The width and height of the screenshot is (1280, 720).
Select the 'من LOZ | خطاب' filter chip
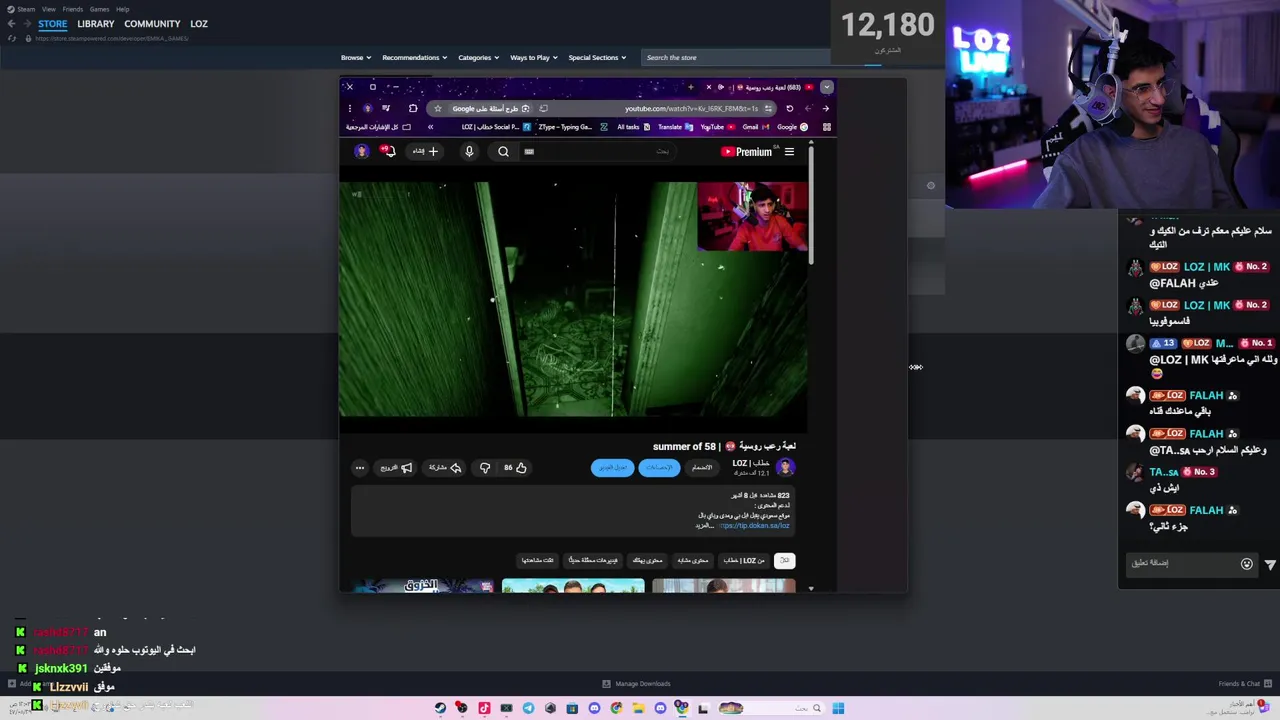[744, 560]
